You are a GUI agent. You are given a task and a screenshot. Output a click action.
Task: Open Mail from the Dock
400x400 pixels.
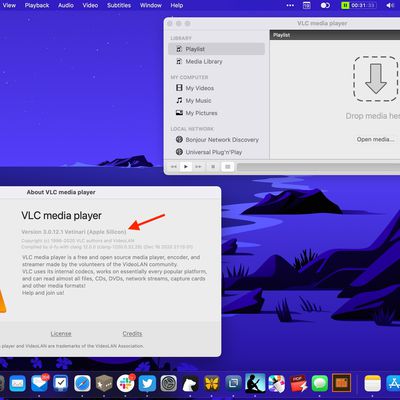coord(17,384)
